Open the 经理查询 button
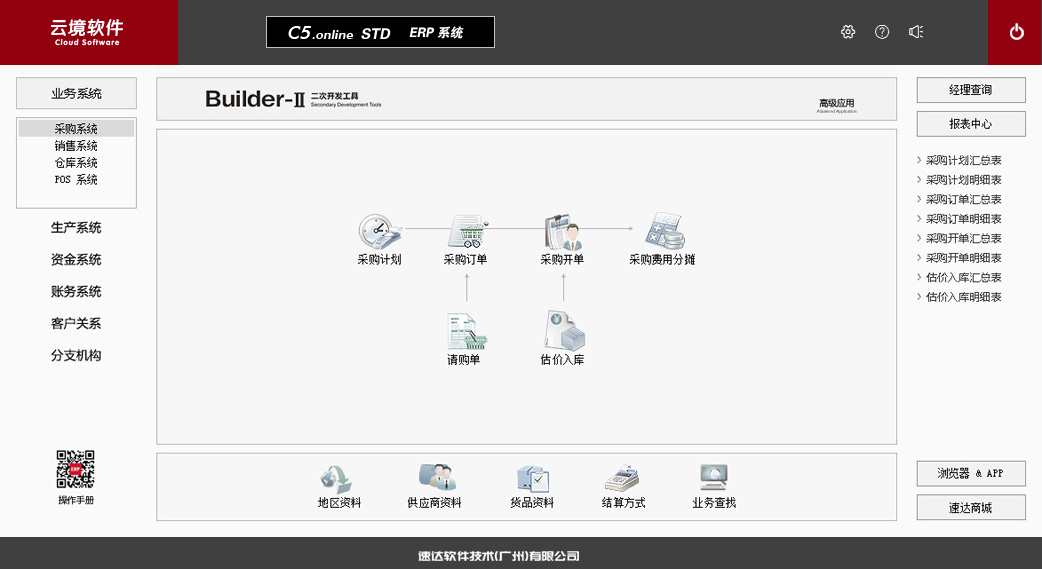The image size is (1042, 569). coord(971,90)
